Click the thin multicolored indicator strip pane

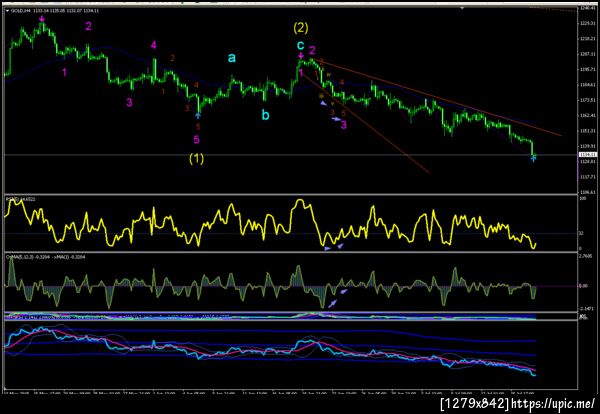point(270,316)
